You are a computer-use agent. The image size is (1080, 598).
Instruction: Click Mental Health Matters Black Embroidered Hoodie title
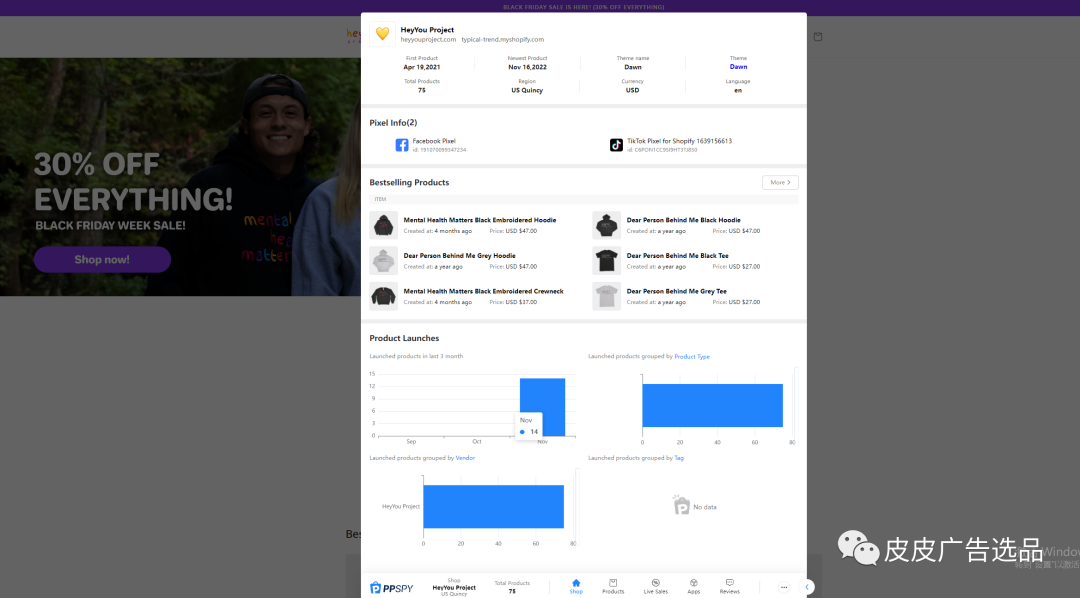point(479,220)
